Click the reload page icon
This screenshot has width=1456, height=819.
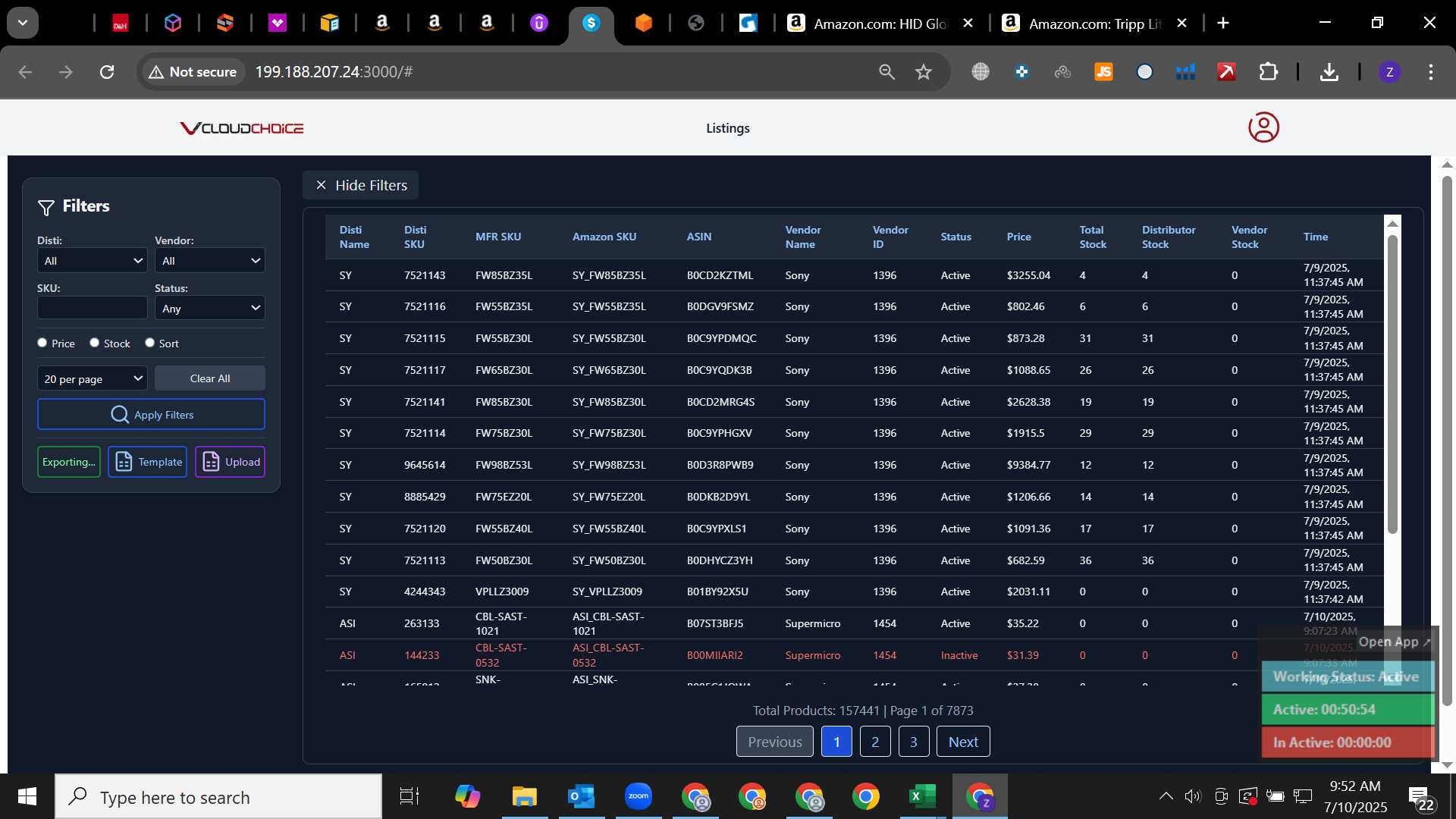pos(107,72)
